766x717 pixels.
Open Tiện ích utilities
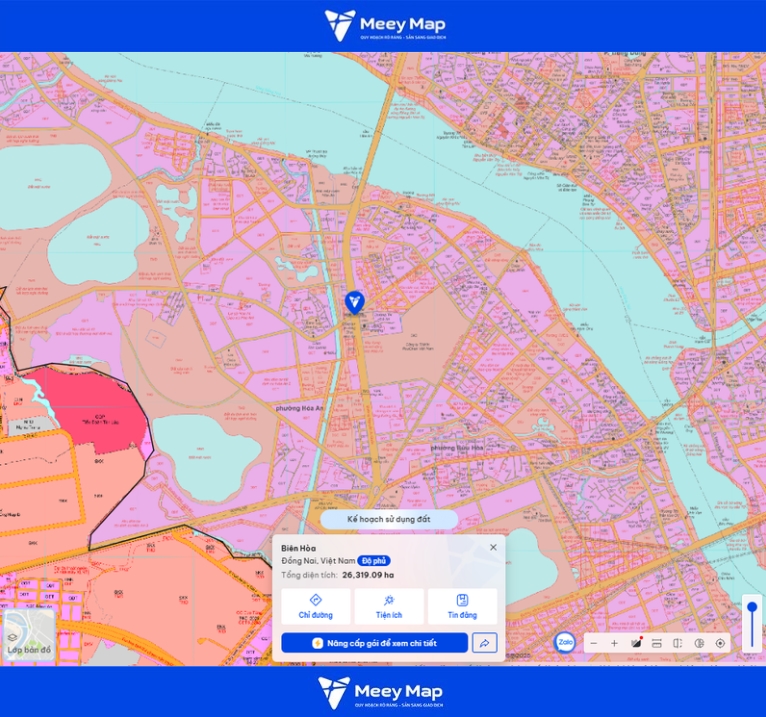[x=389, y=606]
